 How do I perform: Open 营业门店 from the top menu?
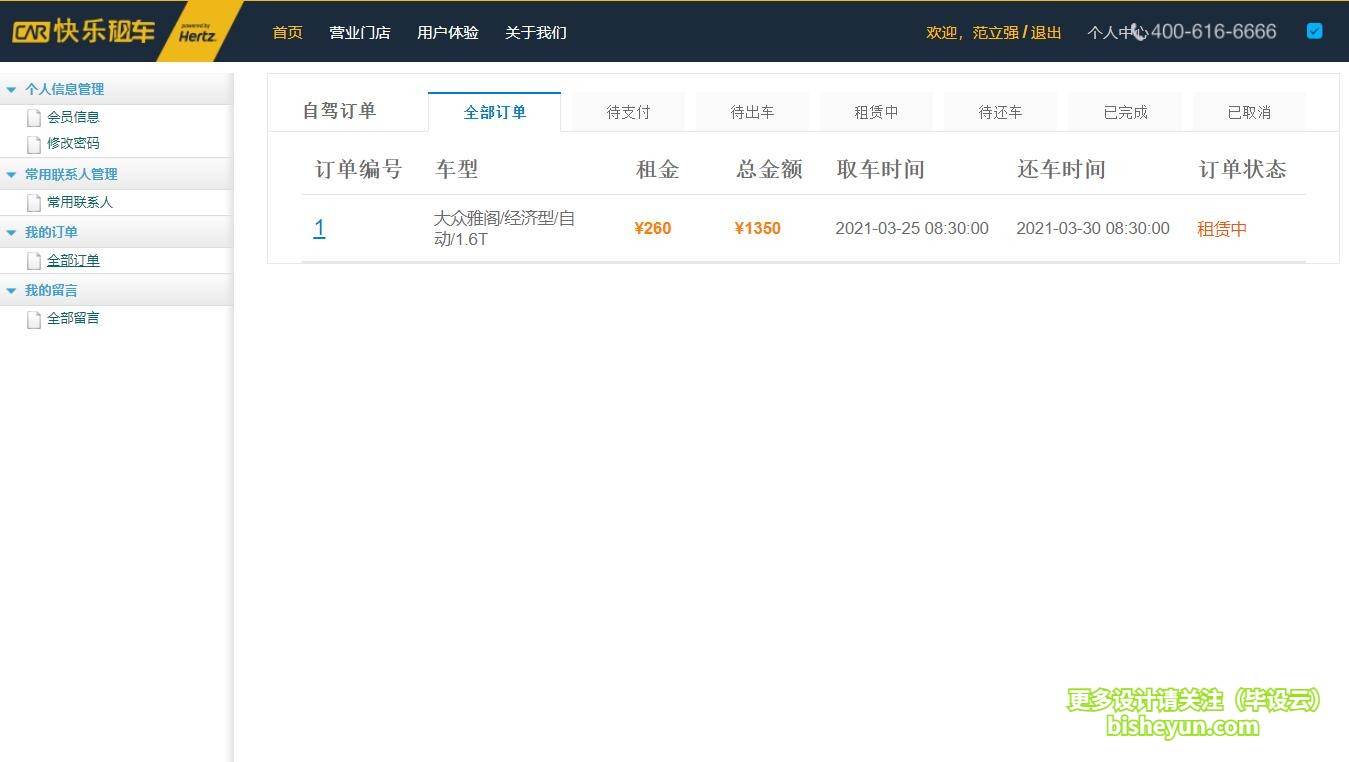[x=359, y=31]
